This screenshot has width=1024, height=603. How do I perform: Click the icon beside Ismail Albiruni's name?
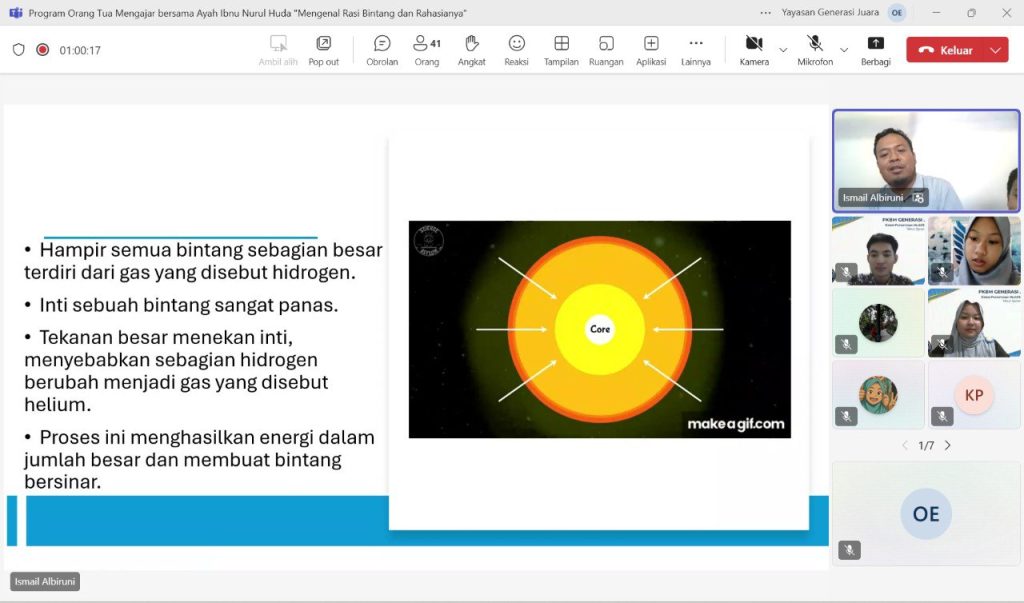[x=918, y=197]
